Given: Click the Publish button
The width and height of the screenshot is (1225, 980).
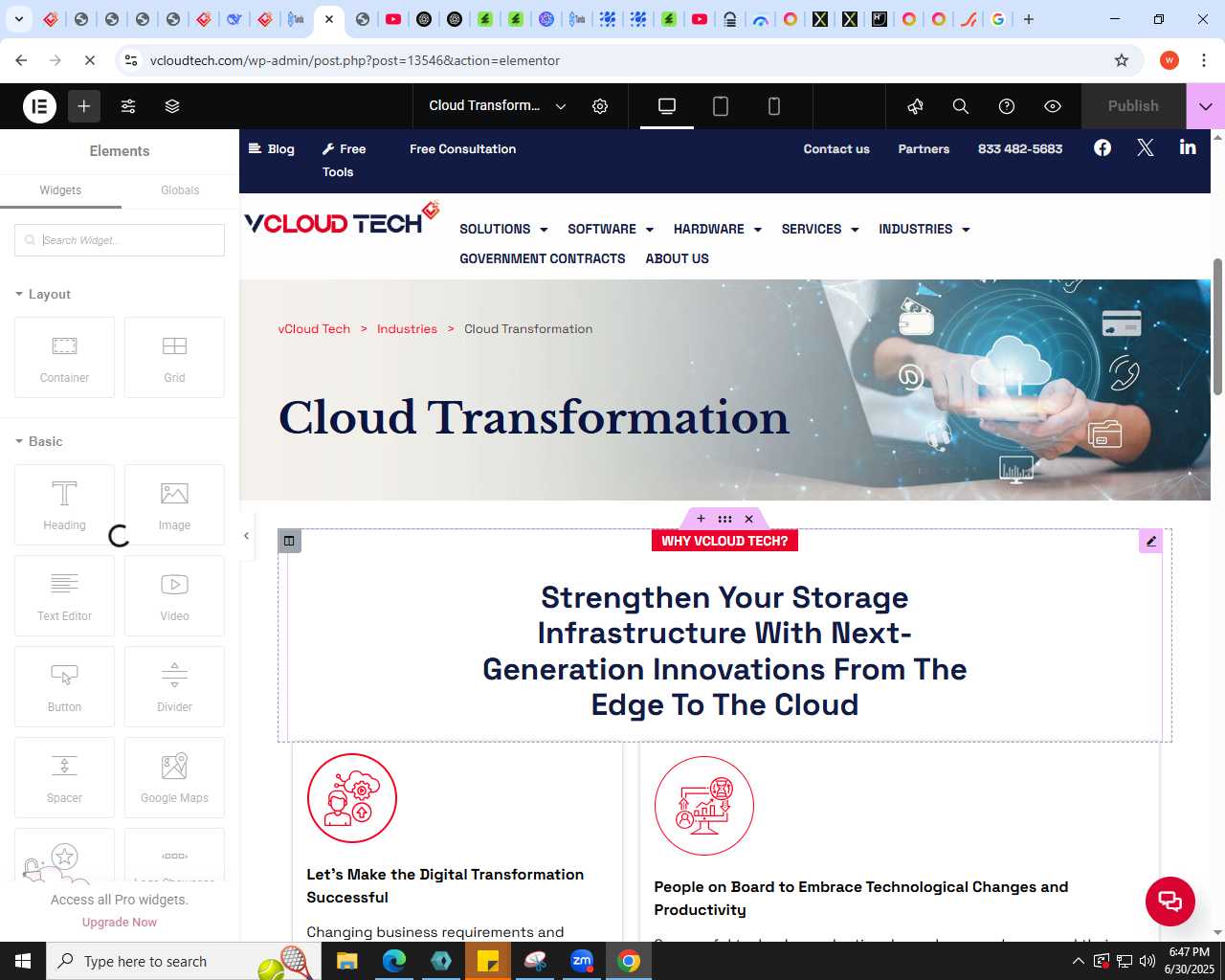Looking at the screenshot, I should (1133, 106).
